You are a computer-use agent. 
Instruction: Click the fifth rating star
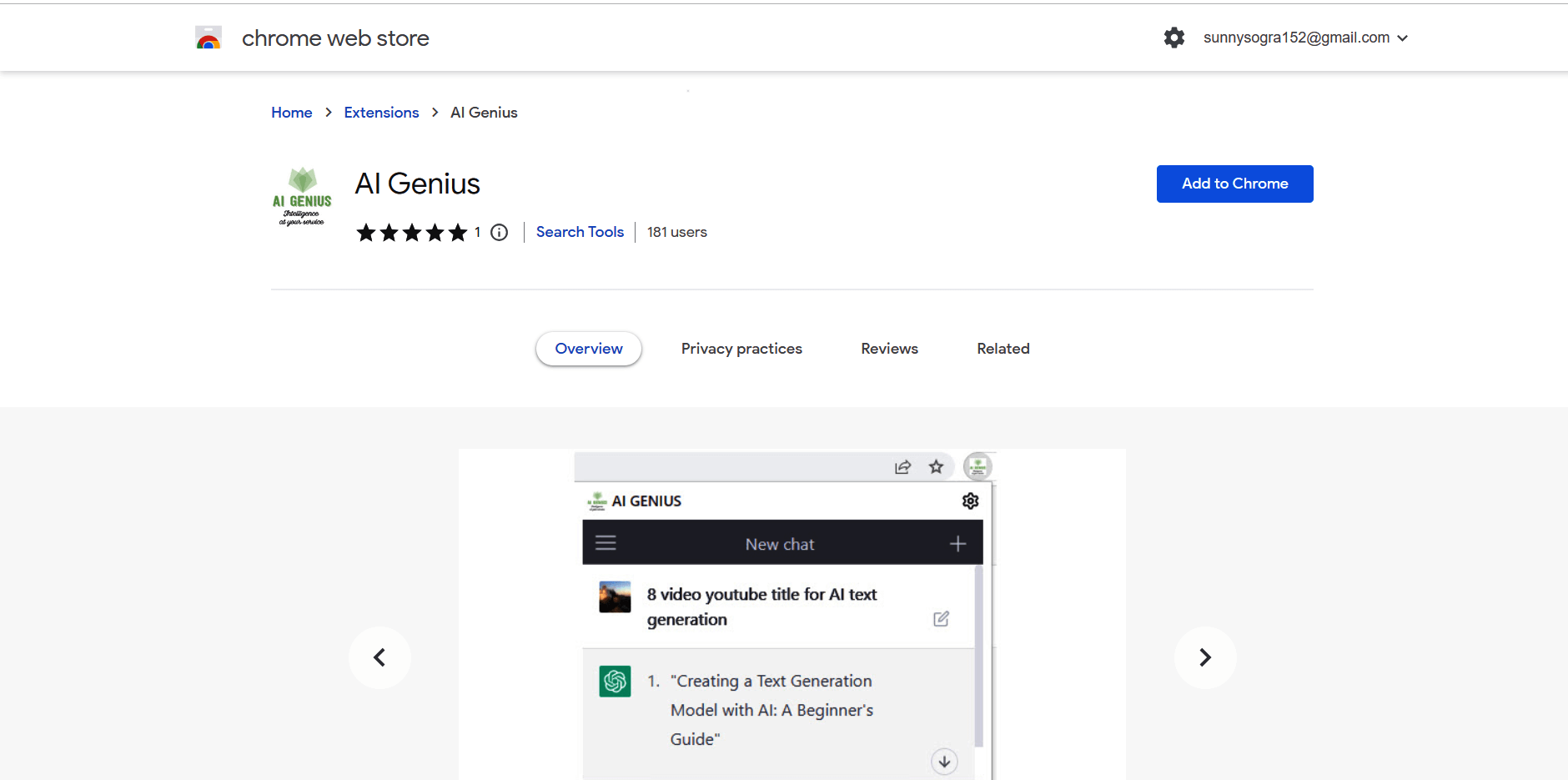[457, 233]
